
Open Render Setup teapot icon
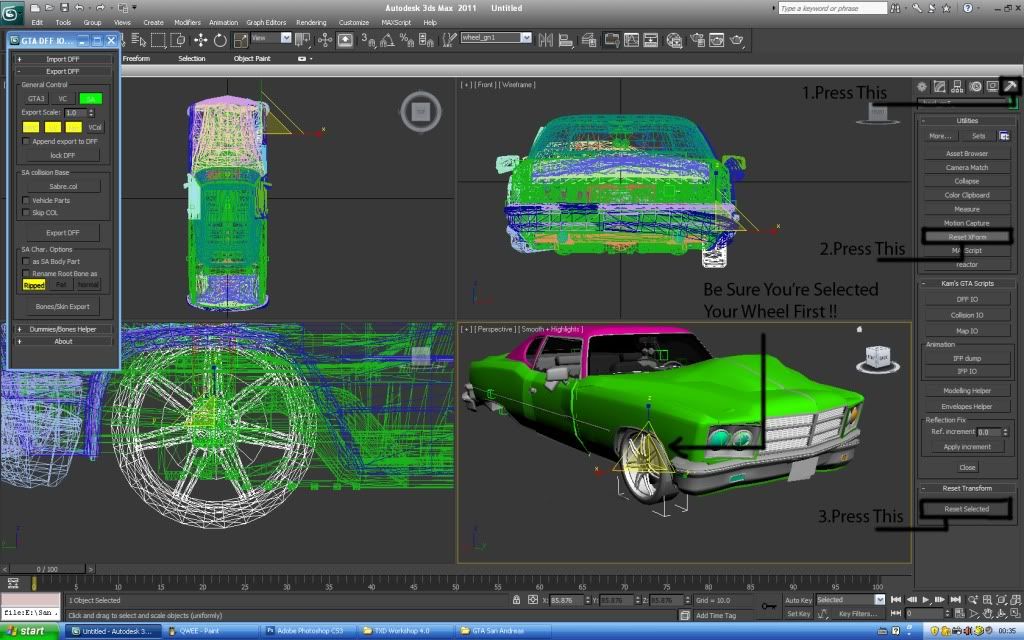coord(697,40)
